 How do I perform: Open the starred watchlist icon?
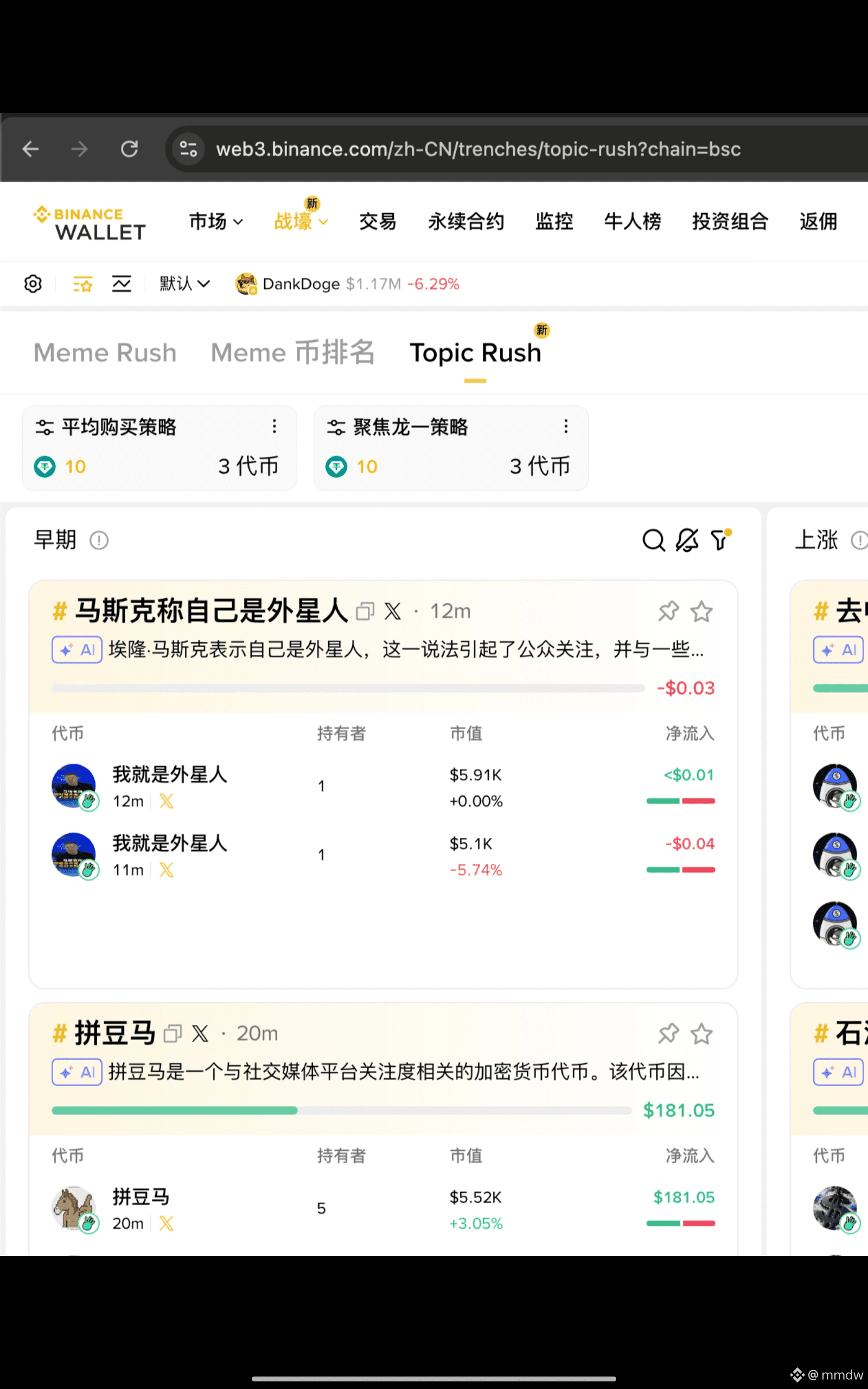tap(82, 284)
